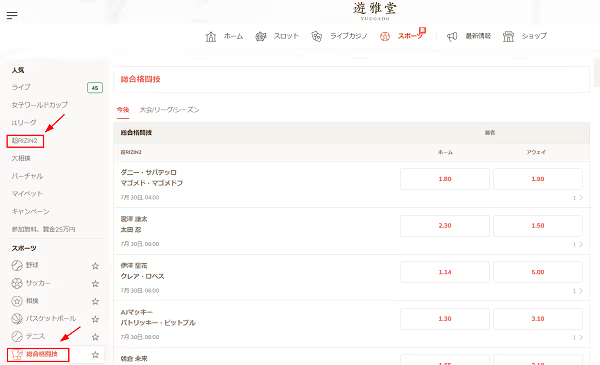Open 参加無料、賞金25万円 promo link

pyautogui.click(x=43, y=229)
